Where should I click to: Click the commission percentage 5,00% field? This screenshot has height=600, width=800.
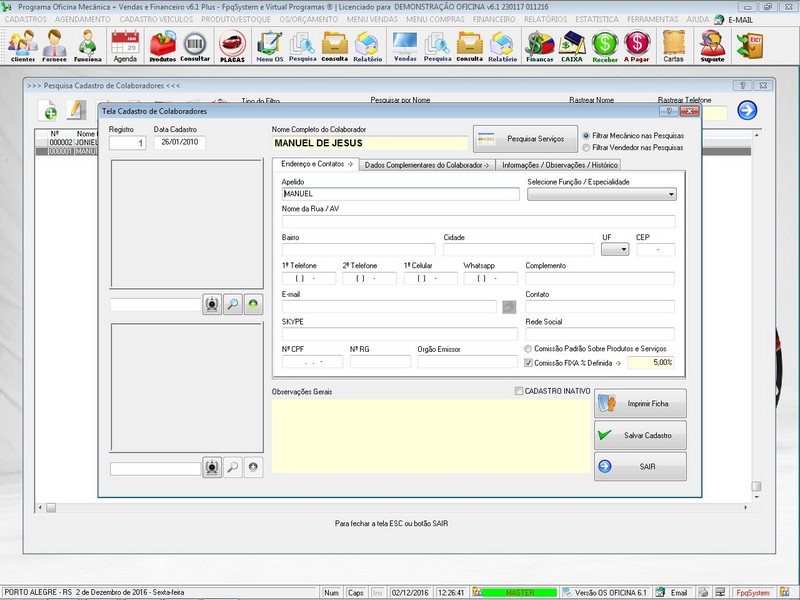point(651,363)
